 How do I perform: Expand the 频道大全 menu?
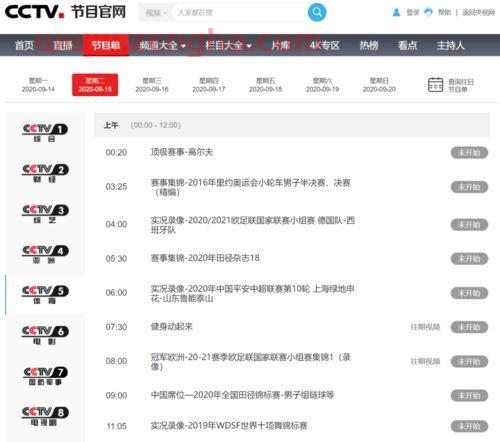click(162, 45)
